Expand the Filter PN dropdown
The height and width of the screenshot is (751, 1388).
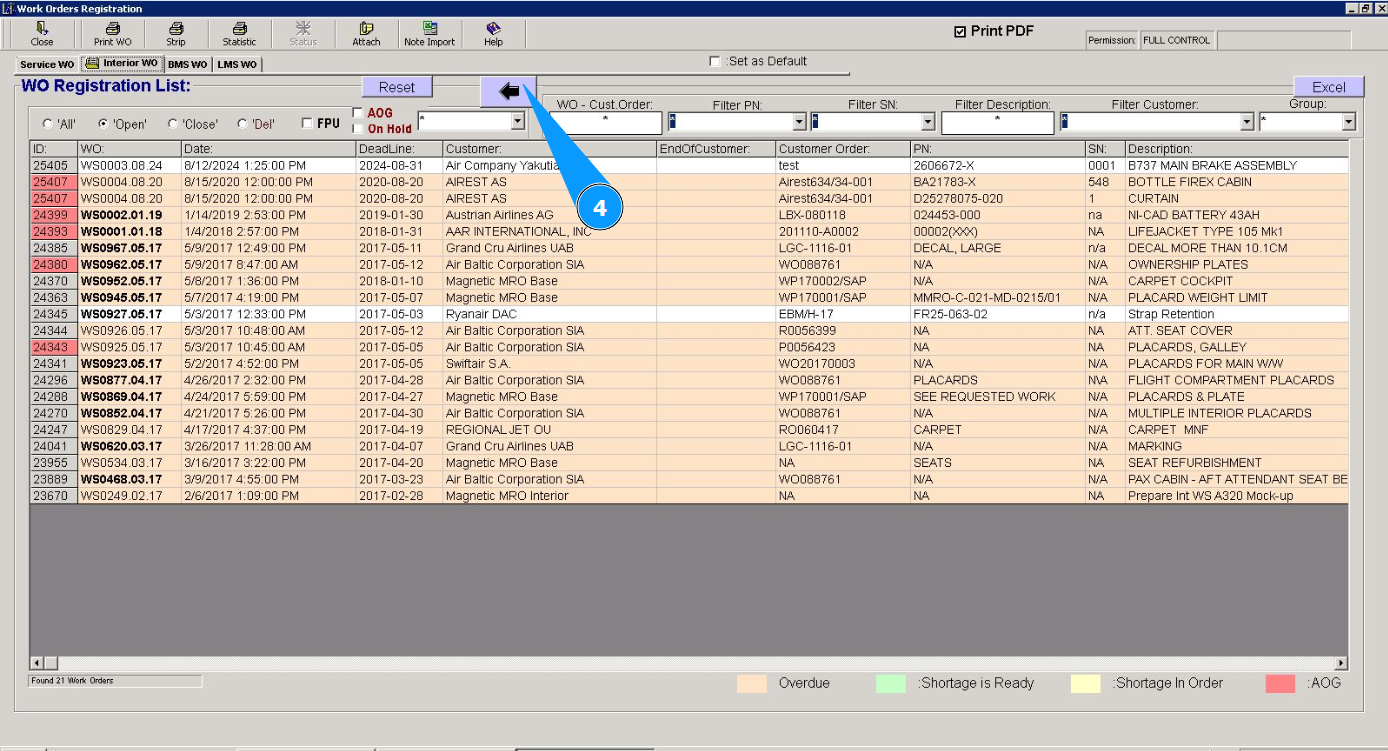point(799,122)
